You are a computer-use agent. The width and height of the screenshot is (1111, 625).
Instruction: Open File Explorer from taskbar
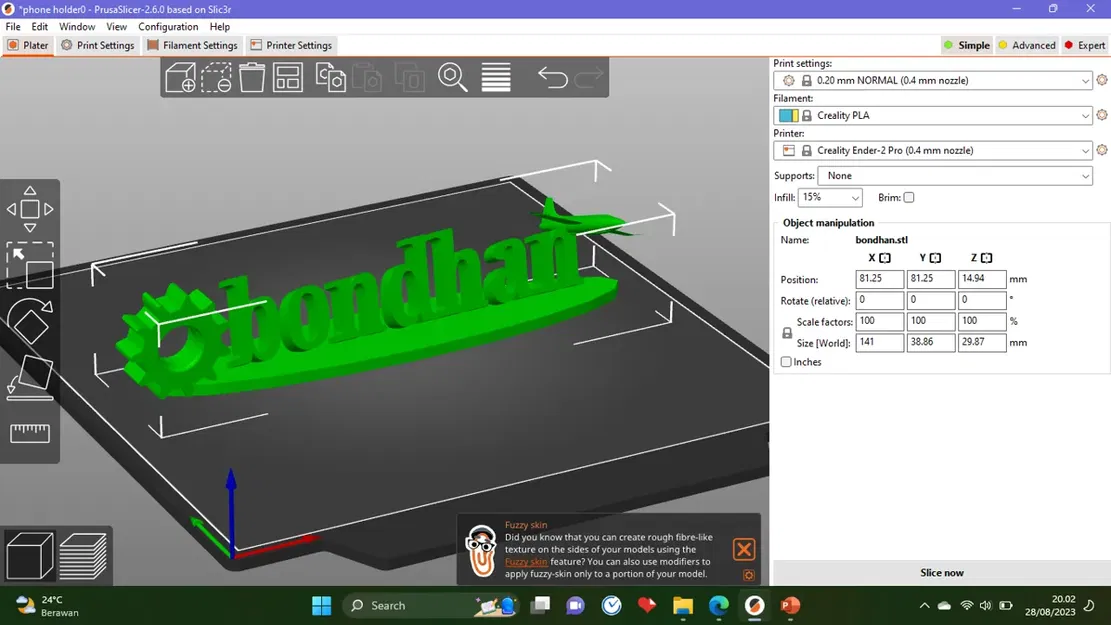click(683, 605)
